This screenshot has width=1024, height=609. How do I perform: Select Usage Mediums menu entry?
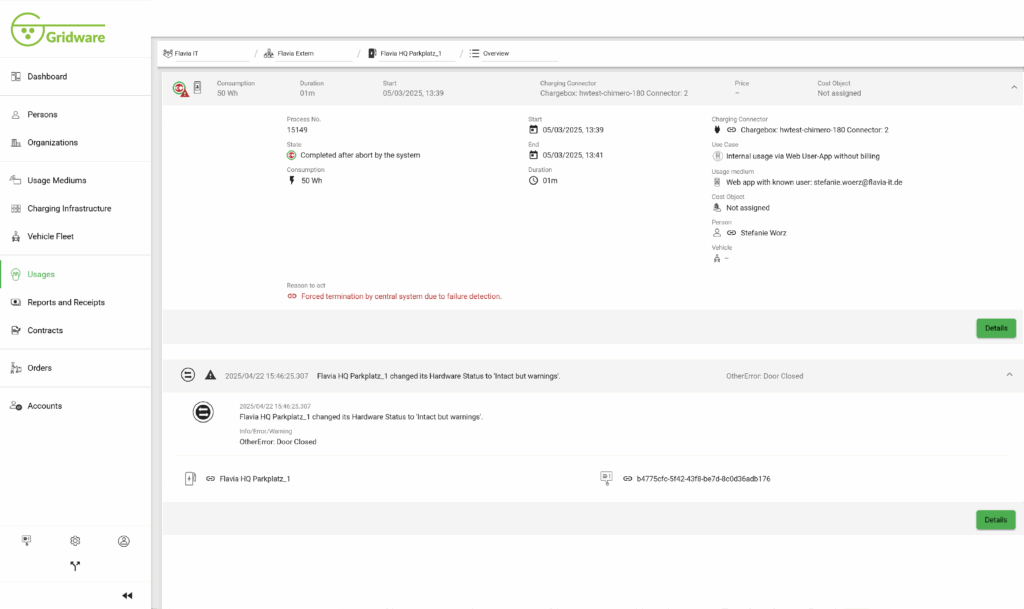click(x=57, y=180)
